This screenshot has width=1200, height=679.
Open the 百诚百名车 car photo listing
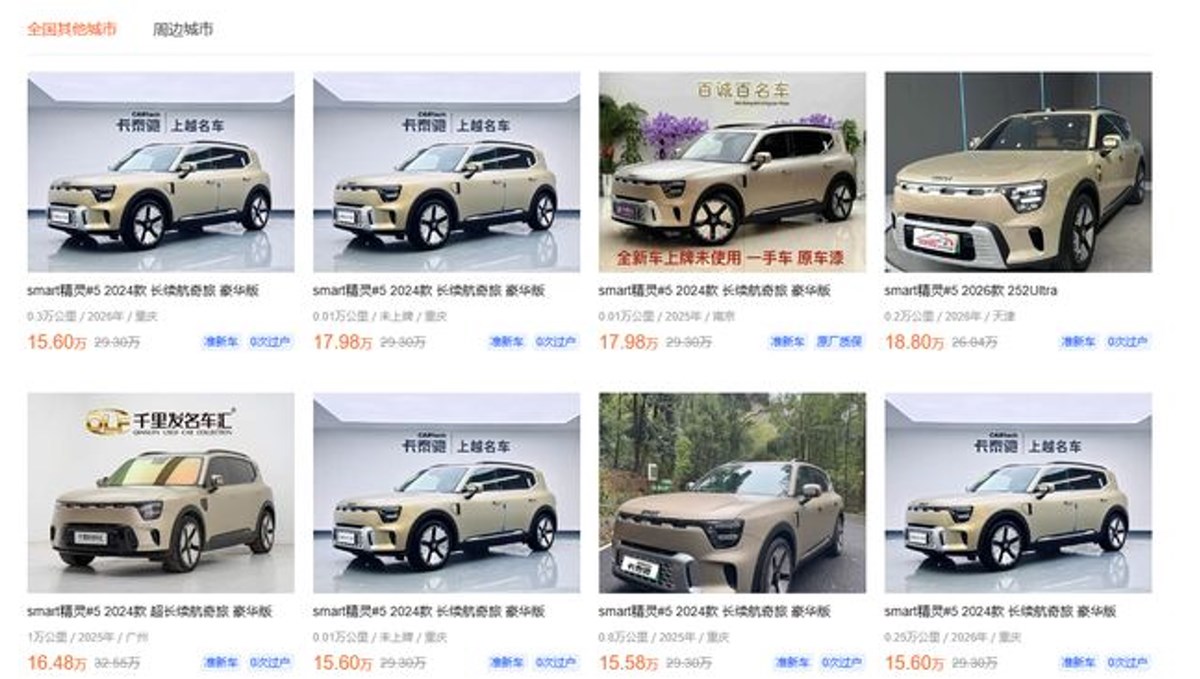click(x=732, y=172)
